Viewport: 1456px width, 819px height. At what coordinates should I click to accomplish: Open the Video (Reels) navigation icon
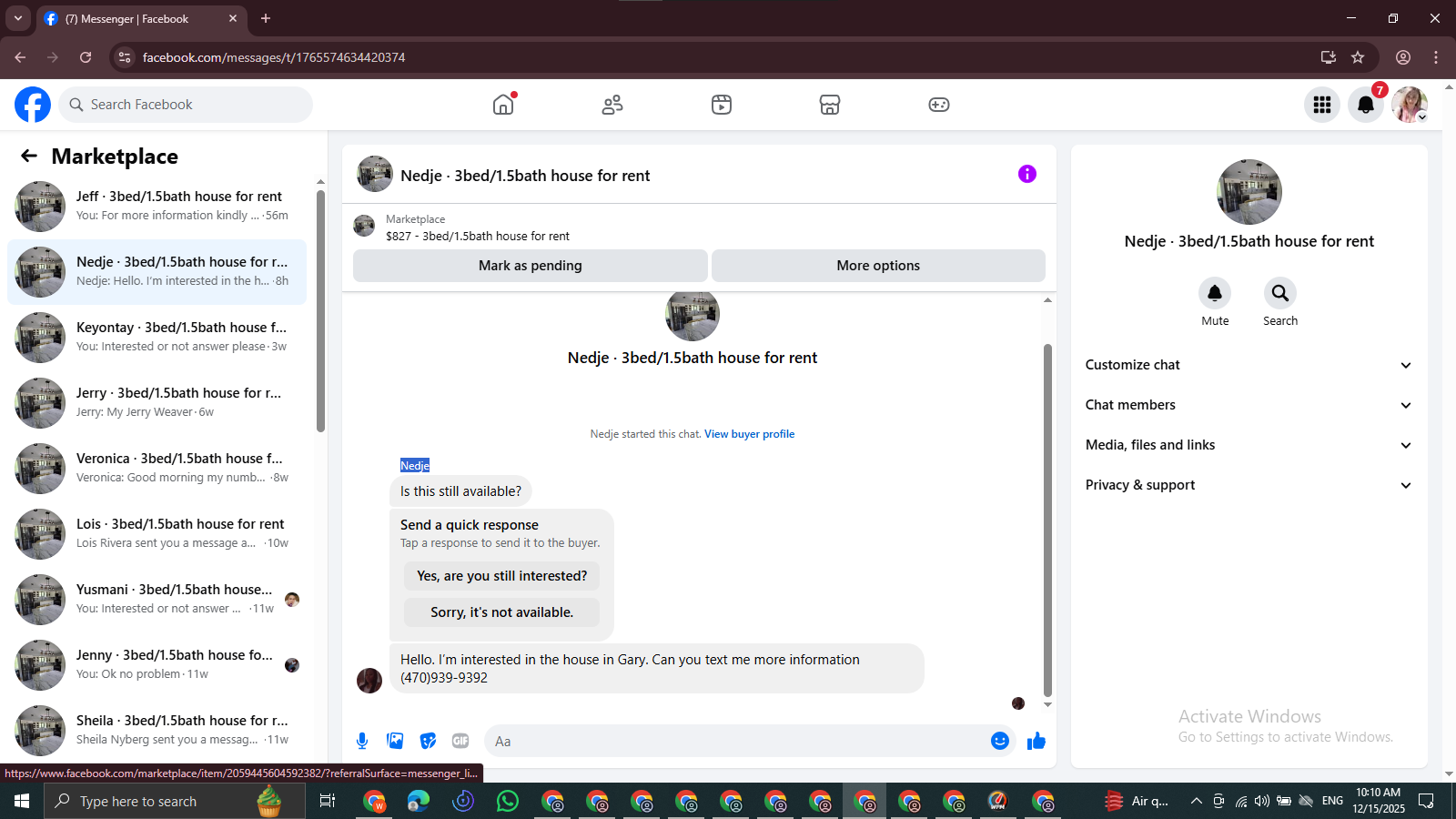click(722, 105)
